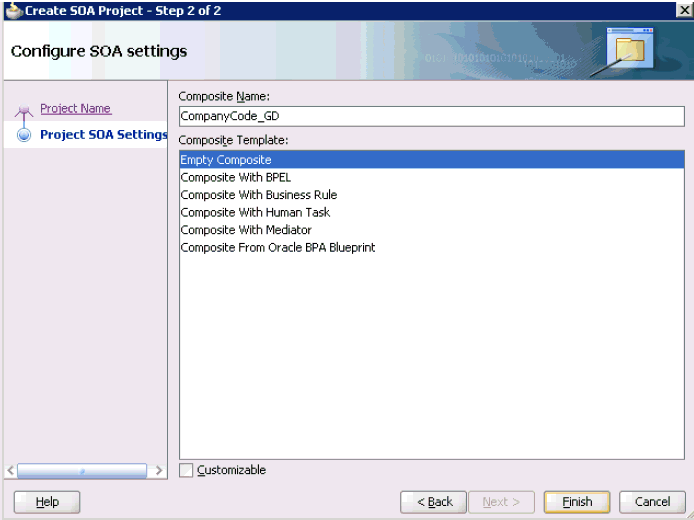Image resolution: width=694 pixels, height=520 pixels.
Task: Enable the Customizable checkbox
Action: [186, 470]
